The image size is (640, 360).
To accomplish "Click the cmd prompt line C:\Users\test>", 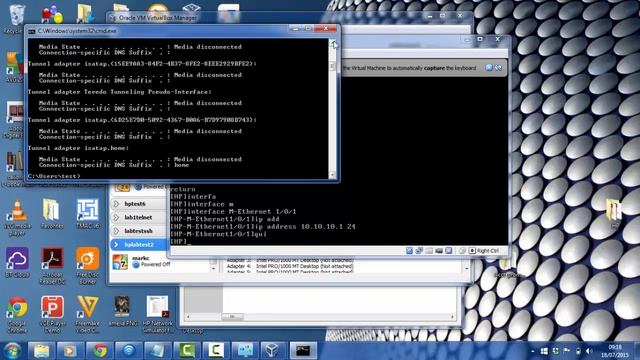I will 54,176.
